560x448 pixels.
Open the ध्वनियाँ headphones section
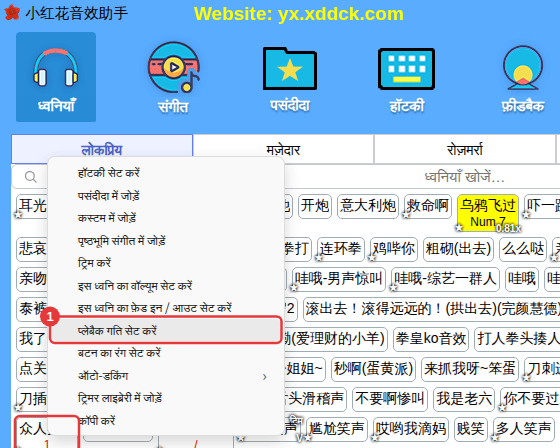(x=56, y=77)
